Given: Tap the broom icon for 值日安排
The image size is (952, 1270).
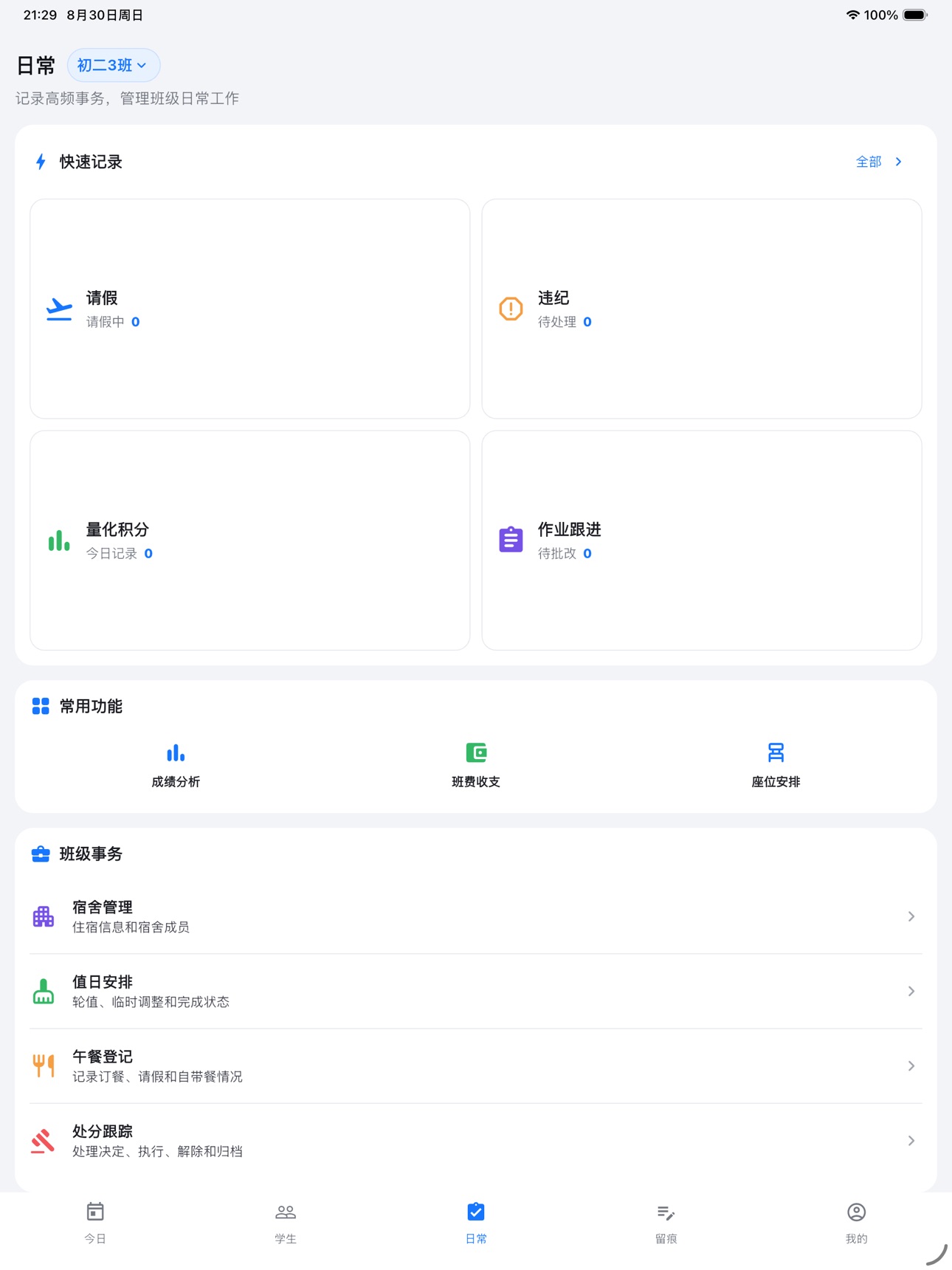Looking at the screenshot, I should [x=44, y=991].
